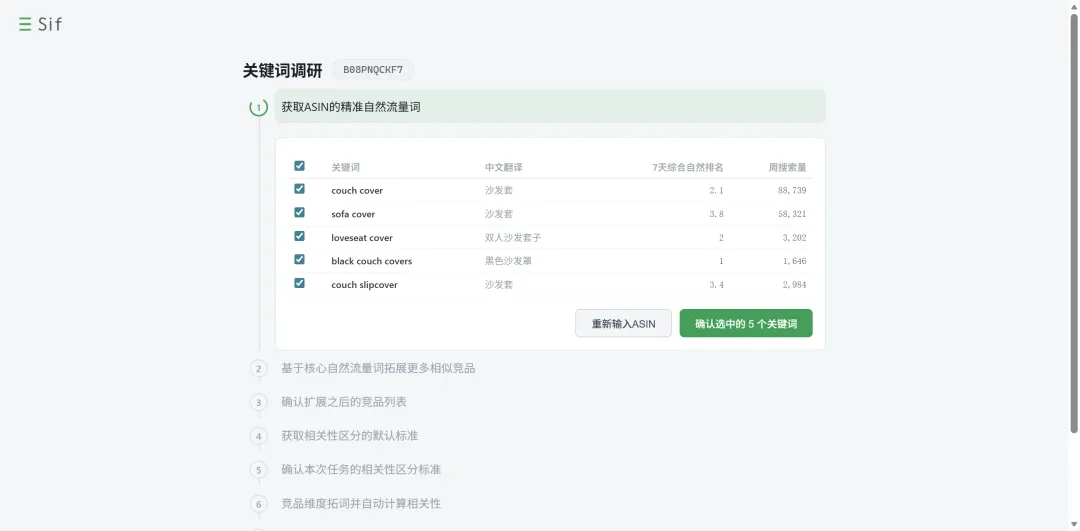Expand step 竞品维度拓词并自动计算相关性
The height and width of the screenshot is (531, 1080).
coord(361,503)
